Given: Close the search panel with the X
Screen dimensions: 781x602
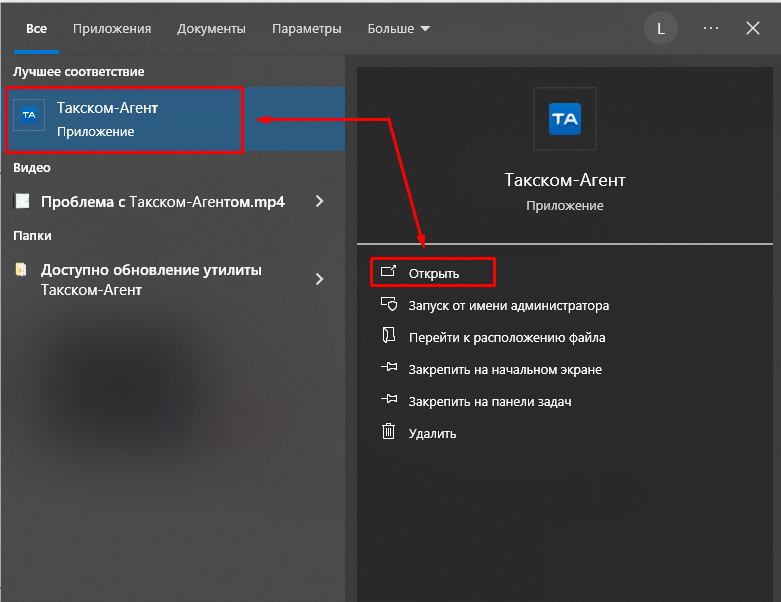Looking at the screenshot, I should [753, 29].
